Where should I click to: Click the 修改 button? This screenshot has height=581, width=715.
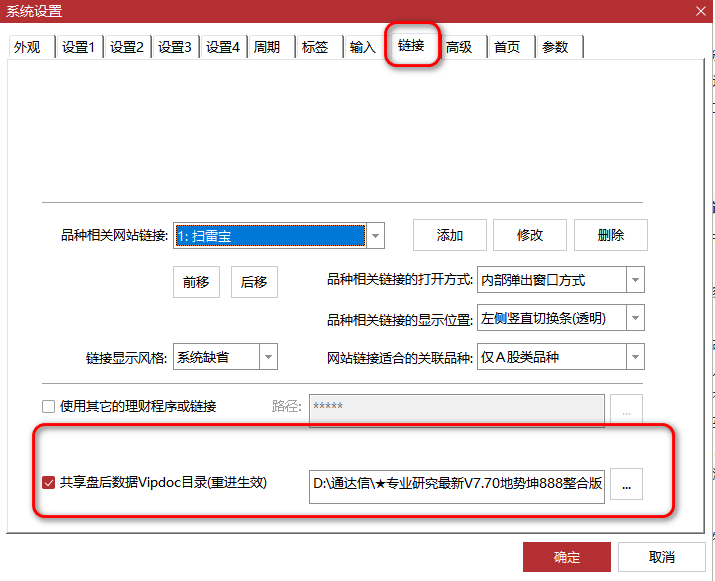coord(530,235)
